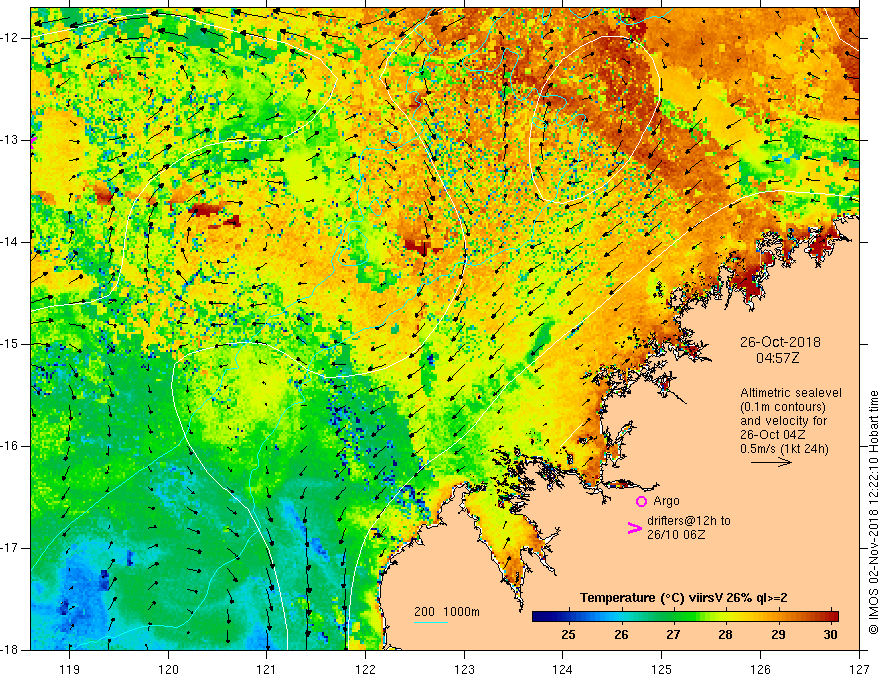Click the longitude 125 axis label
880x680 pixels.
point(662,669)
